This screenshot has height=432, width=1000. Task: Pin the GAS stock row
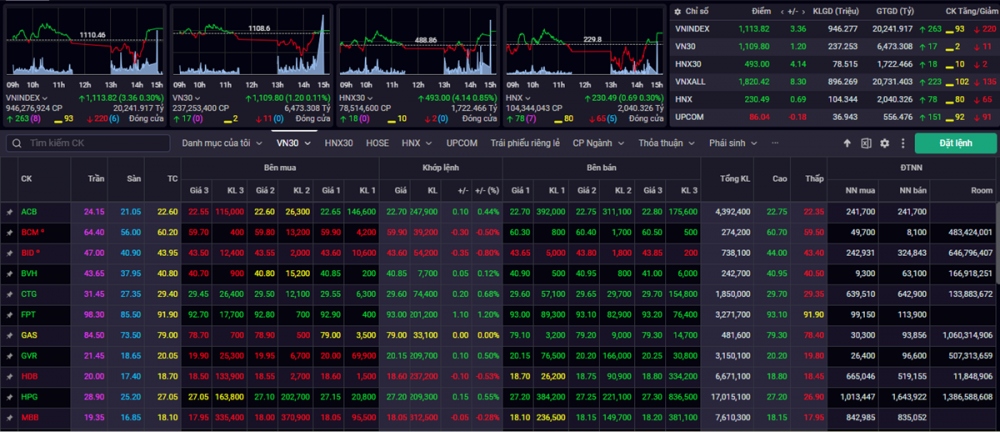(9, 335)
